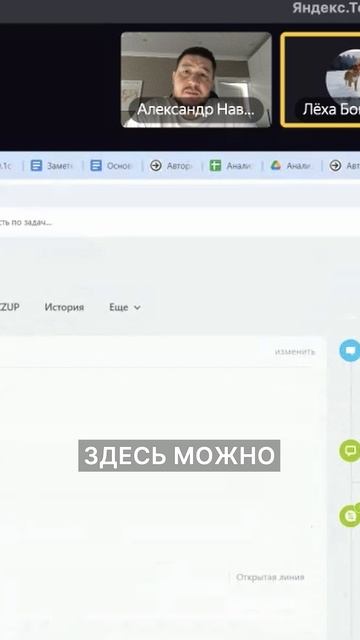Image resolution: width=360 pixels, height=640 pixels.
Task: Select the Лёха participant tile
Action: (320, 80)
